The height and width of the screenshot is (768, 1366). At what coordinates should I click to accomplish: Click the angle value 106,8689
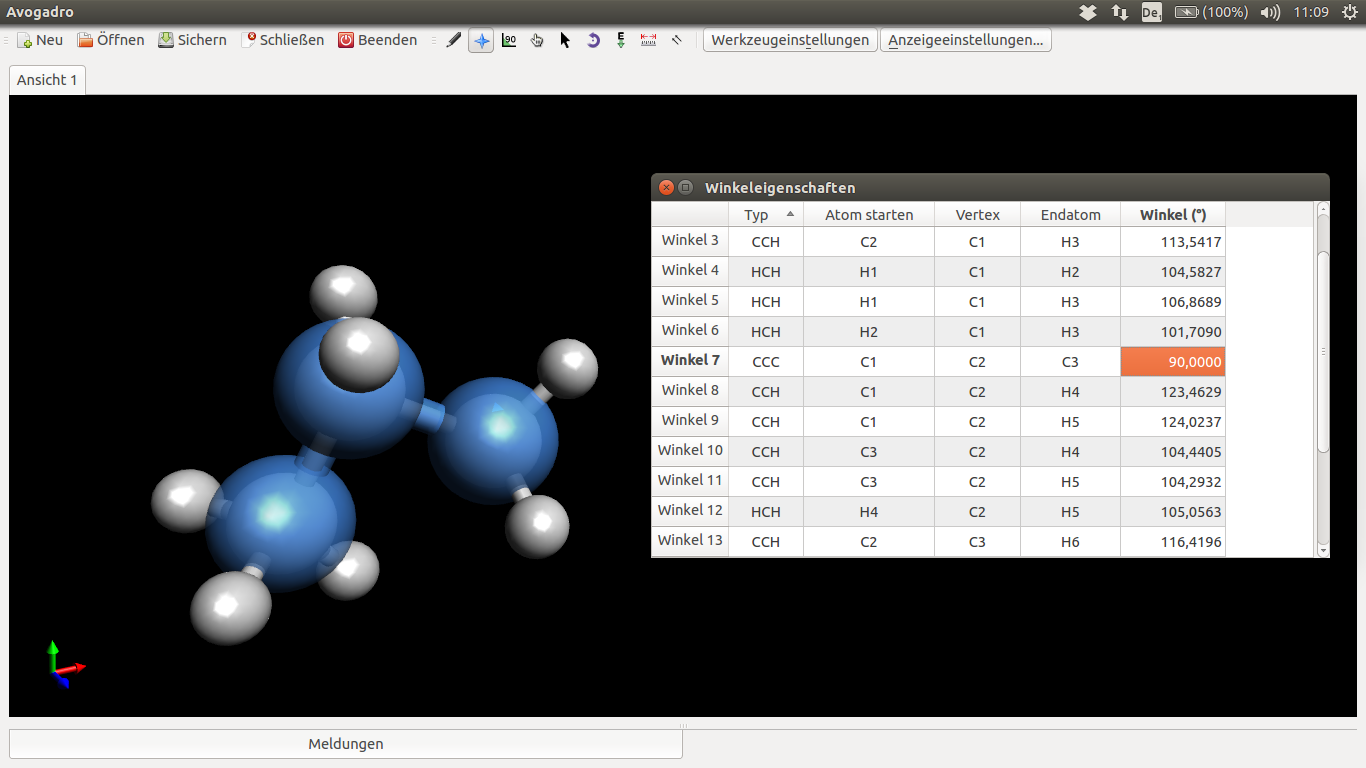(1173, 302)
